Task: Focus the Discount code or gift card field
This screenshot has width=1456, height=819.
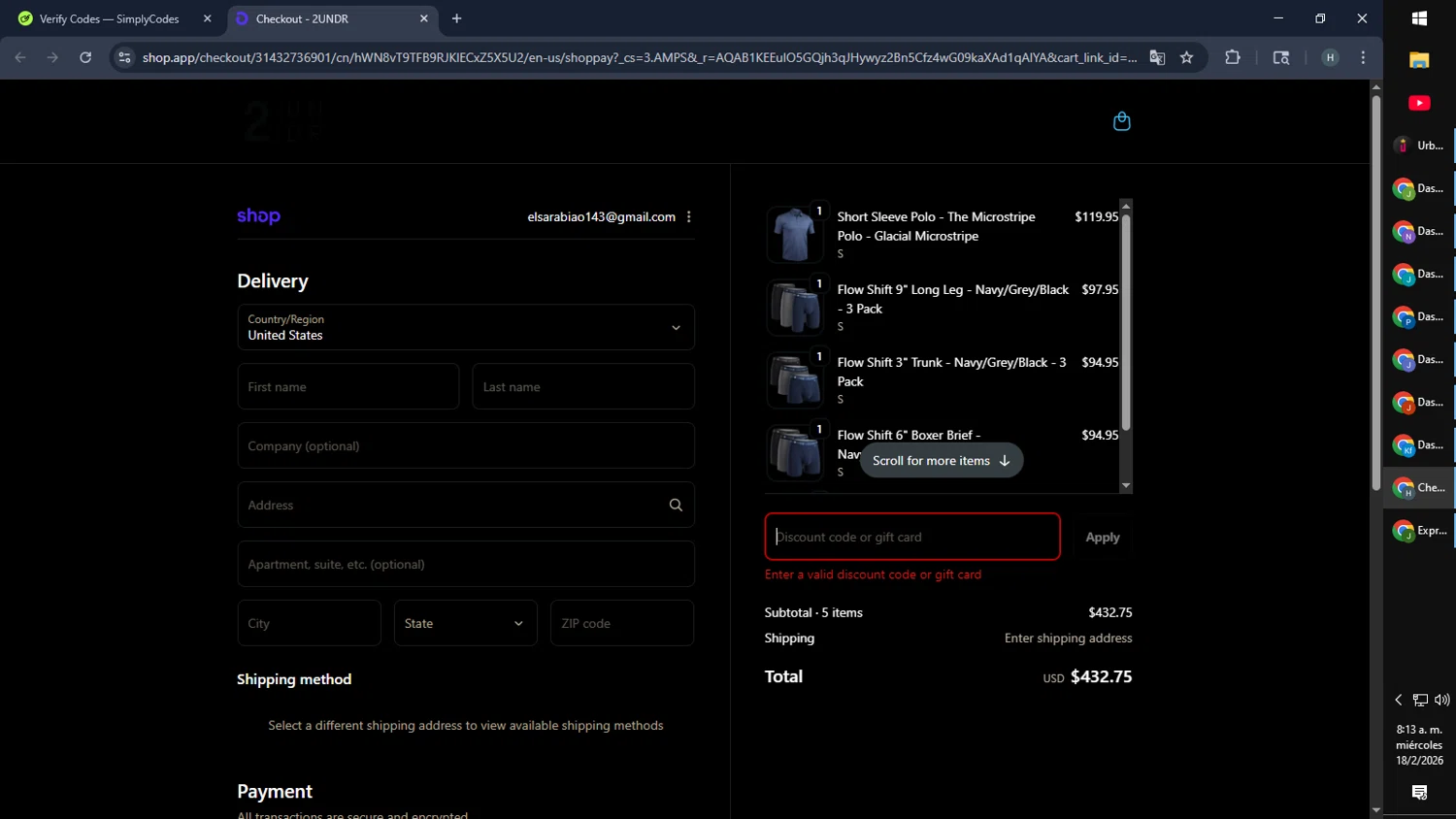Action: (x=912, y=537)
